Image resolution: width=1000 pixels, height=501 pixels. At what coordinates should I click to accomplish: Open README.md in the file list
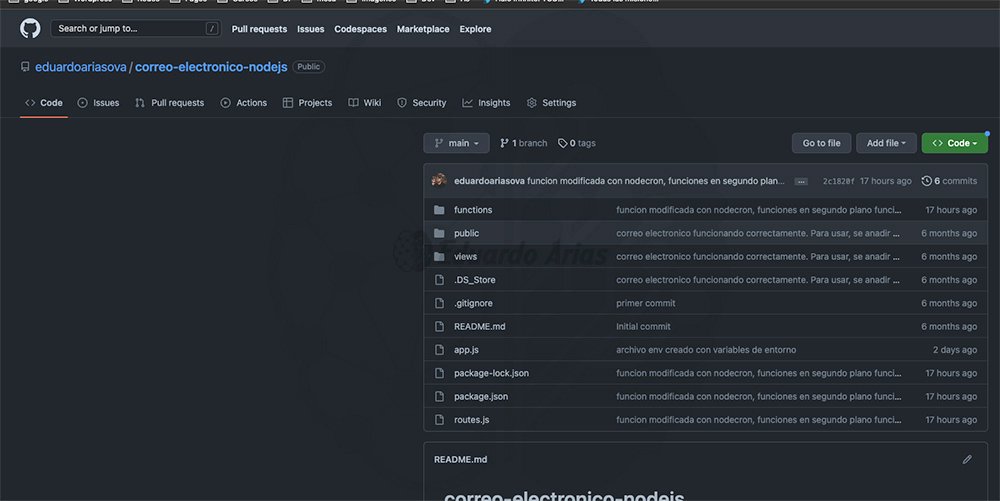tap(480, 326)
